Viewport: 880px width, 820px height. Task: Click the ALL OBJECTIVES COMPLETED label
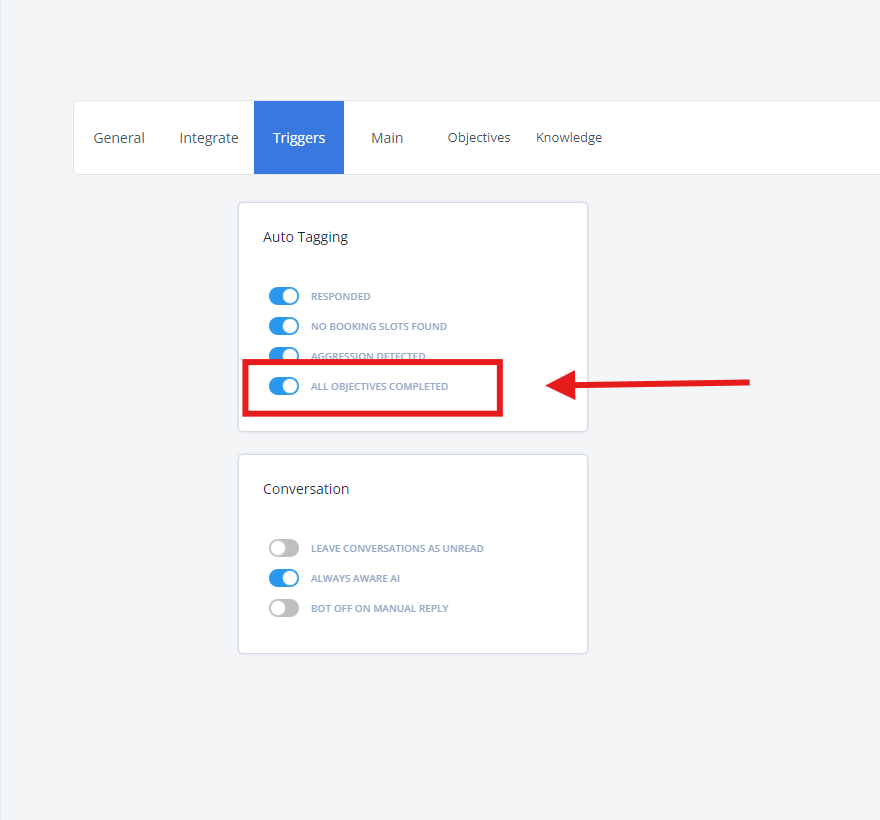click(x=379, y=387)
